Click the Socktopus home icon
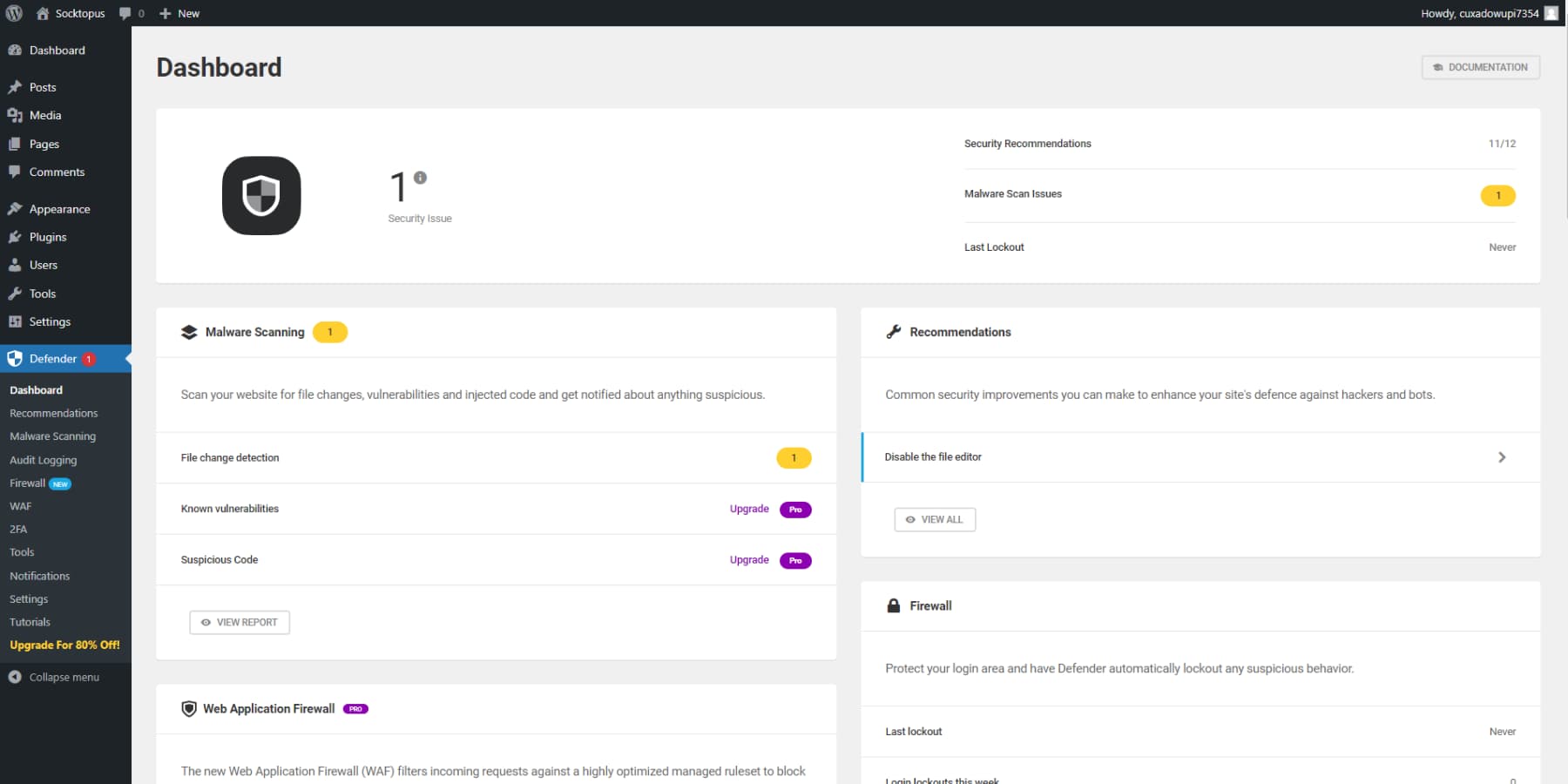 41,13
